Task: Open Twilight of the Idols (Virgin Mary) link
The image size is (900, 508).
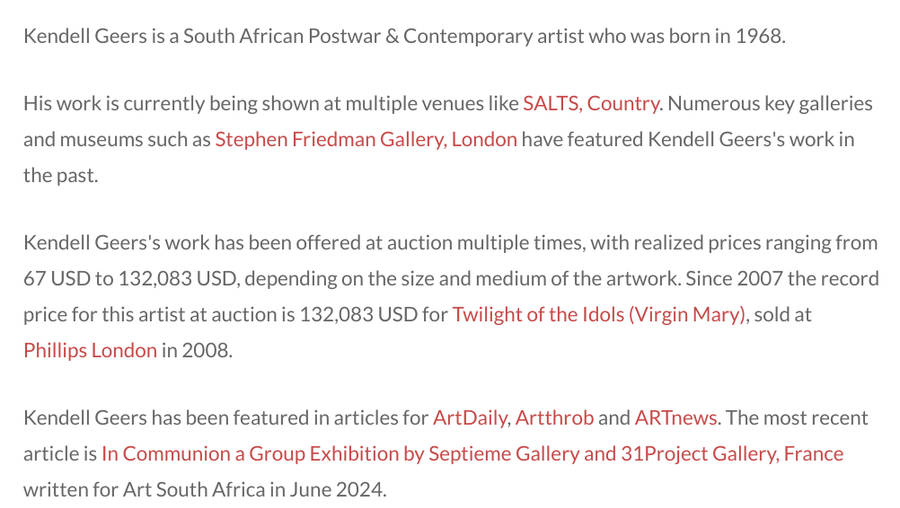Action: pyautogui.click(x=599, y=315)
